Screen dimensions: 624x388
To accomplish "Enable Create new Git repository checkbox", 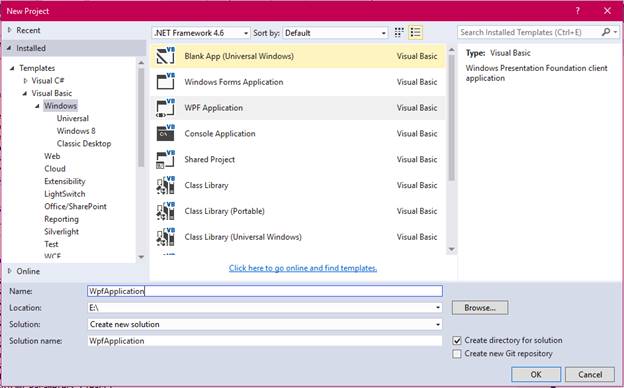I will (457, 354).
